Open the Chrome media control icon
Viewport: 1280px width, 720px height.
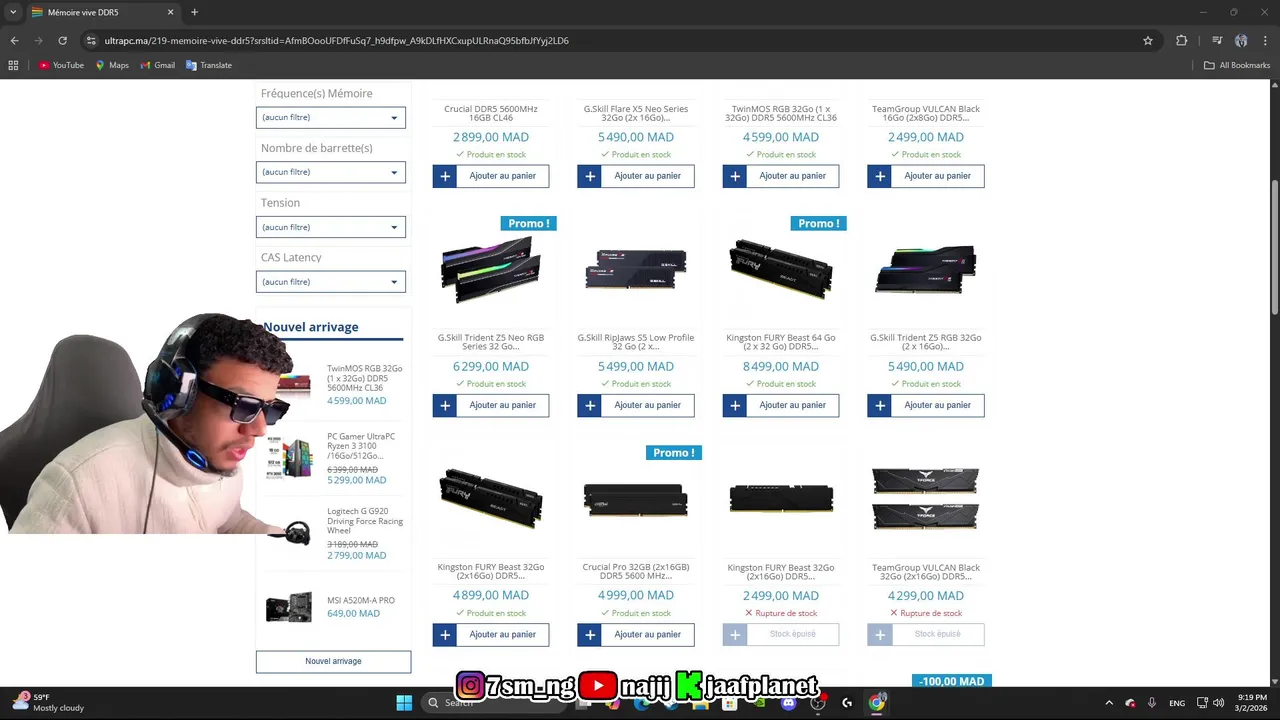coord(1217,41)
